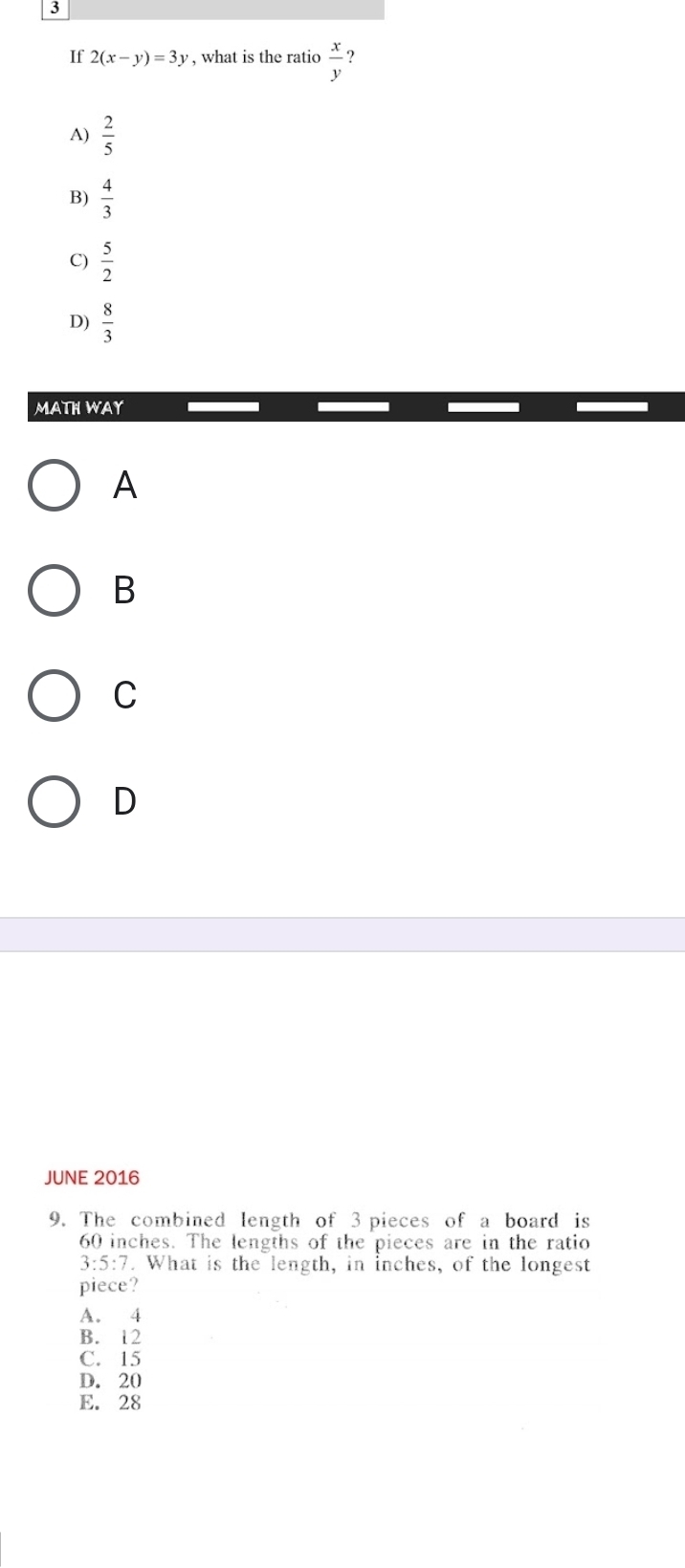Click the lavender section divider bar
Screen dimensions: 685x1568
coord(342,934)
